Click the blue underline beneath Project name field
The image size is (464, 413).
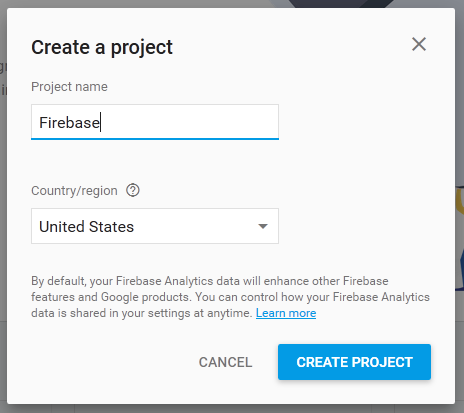click(x=155, y=138)
